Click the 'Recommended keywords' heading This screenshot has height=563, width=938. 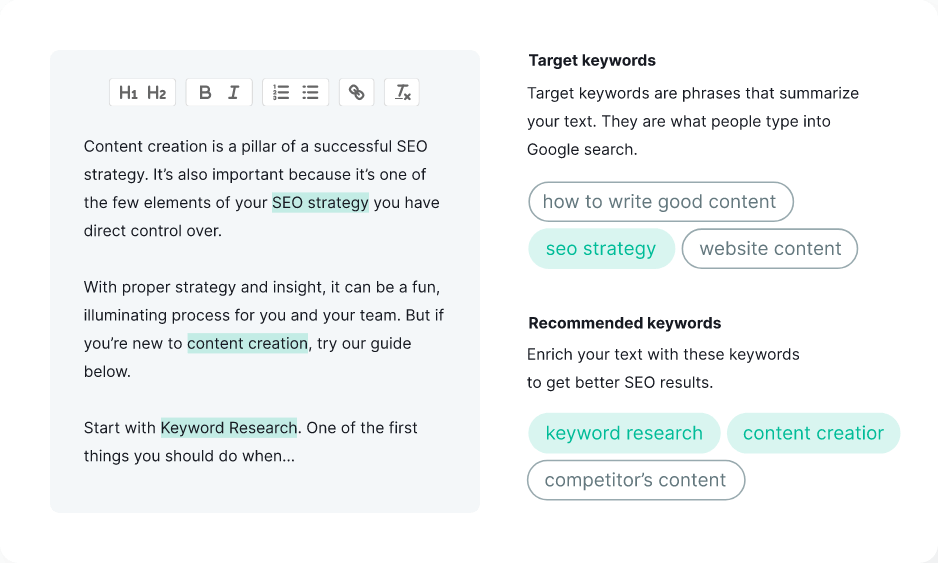click(x=625, y=323)
